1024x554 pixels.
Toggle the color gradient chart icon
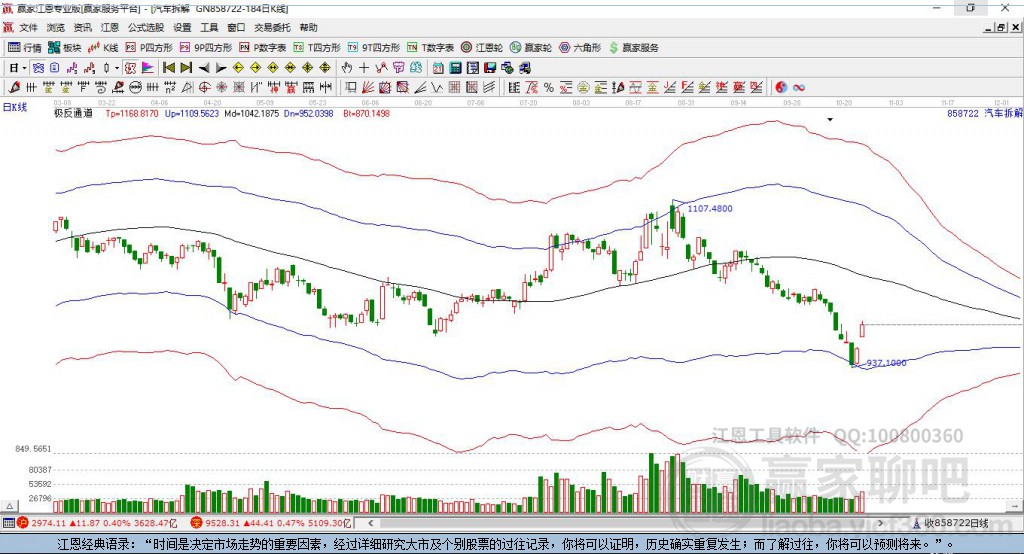148,67
